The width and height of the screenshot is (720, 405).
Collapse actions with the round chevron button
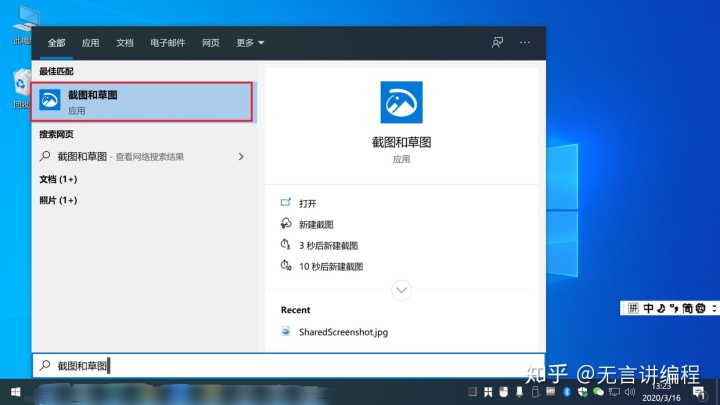401,290
